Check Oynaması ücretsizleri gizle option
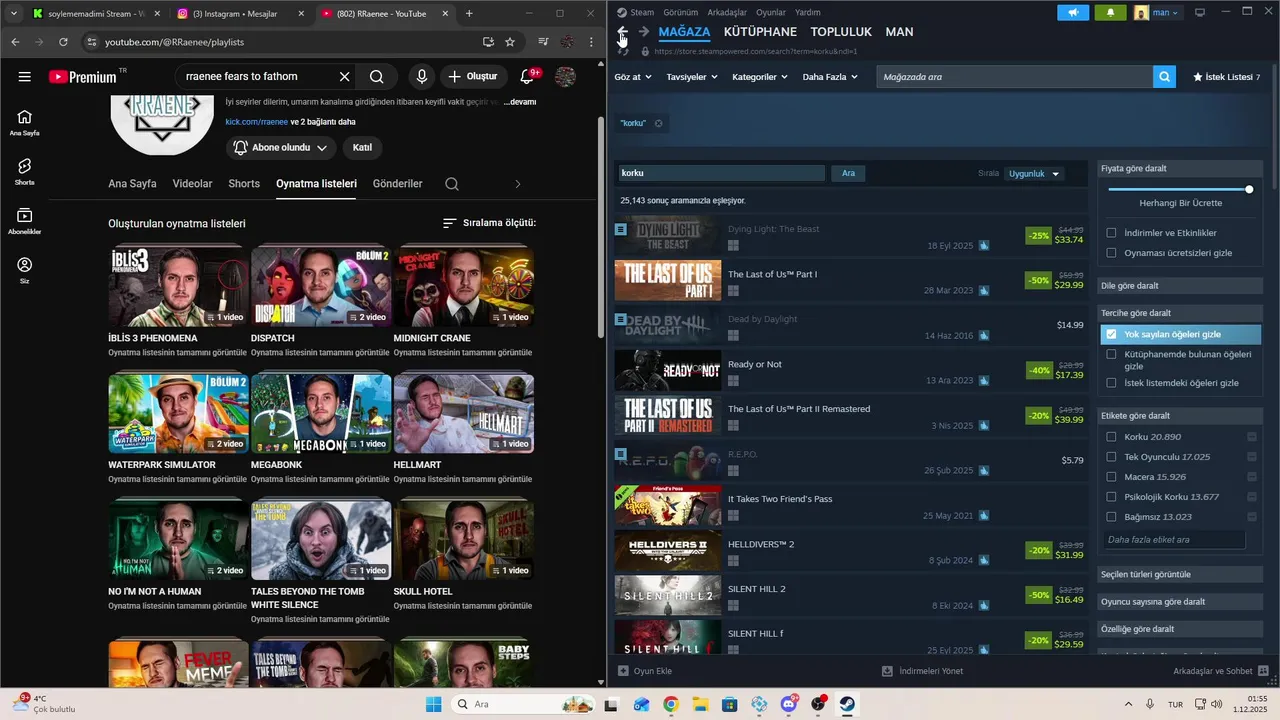Image resolution: width=1280 pixels, height=720 pixels. 1111,253
